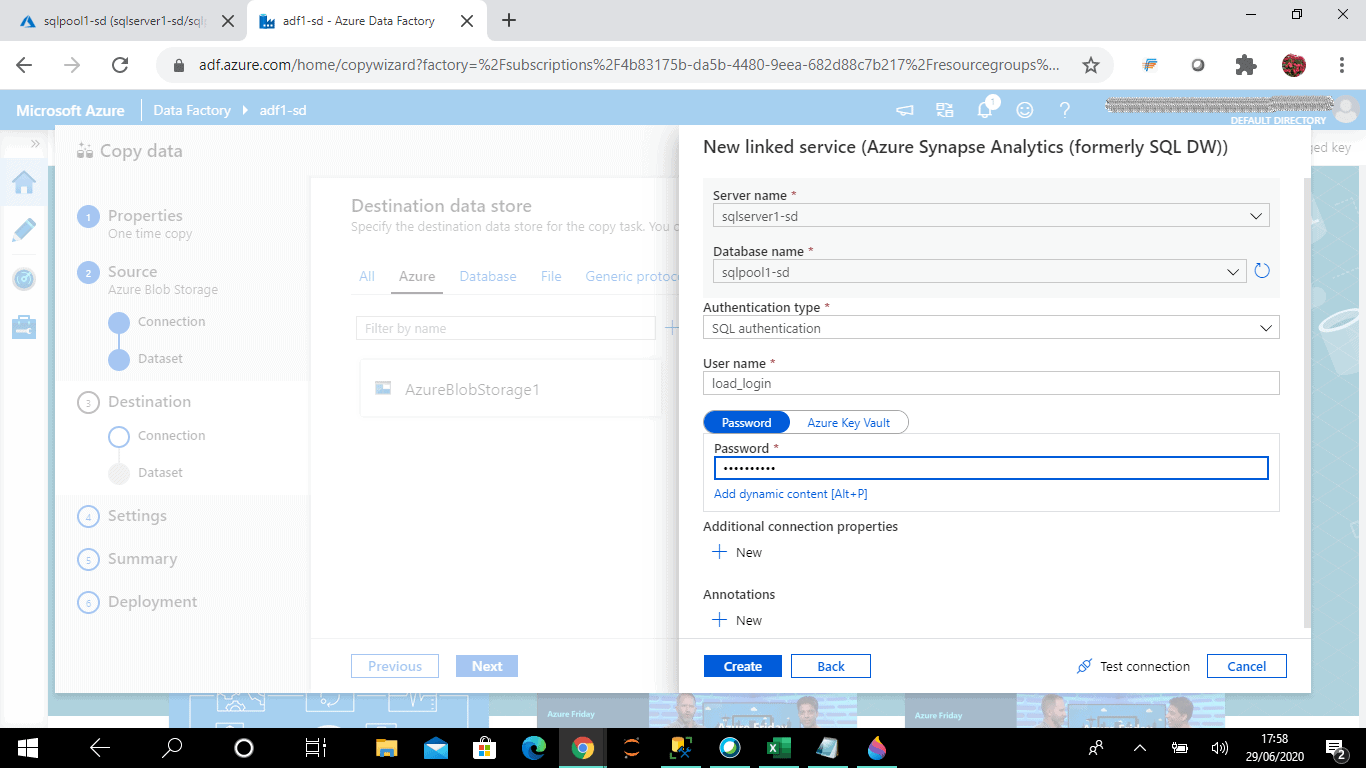Switch to the sqlpool1-sd browser tab

[125, 20]
